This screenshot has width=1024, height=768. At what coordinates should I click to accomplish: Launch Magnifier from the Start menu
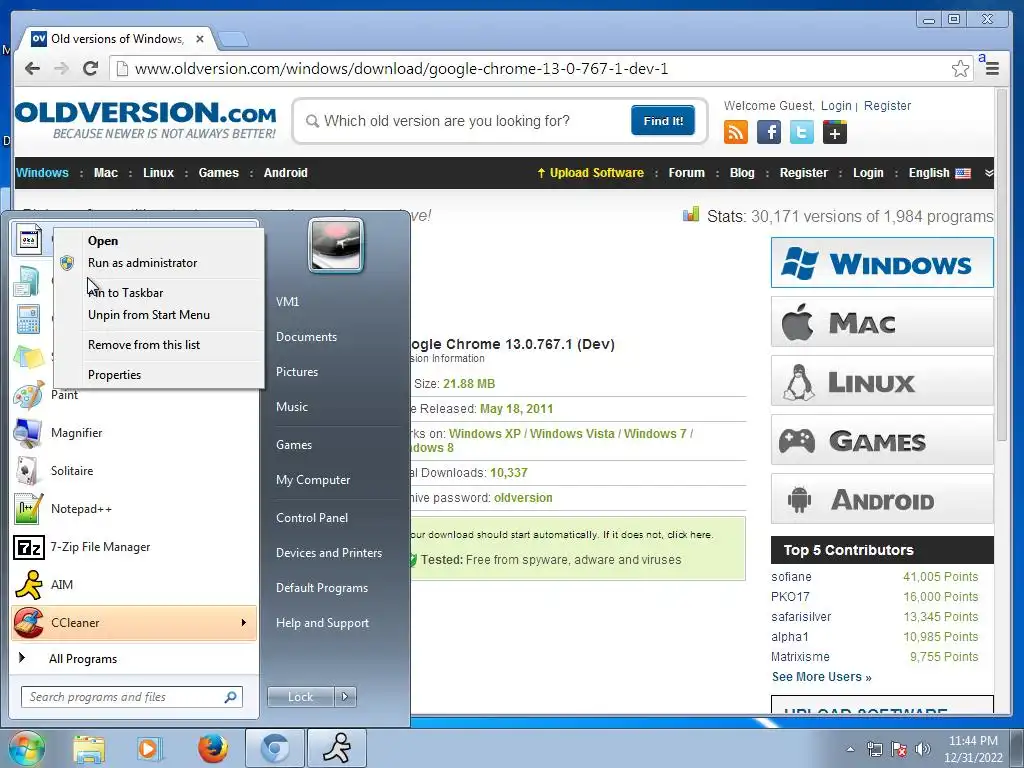(x=134, y=432)
